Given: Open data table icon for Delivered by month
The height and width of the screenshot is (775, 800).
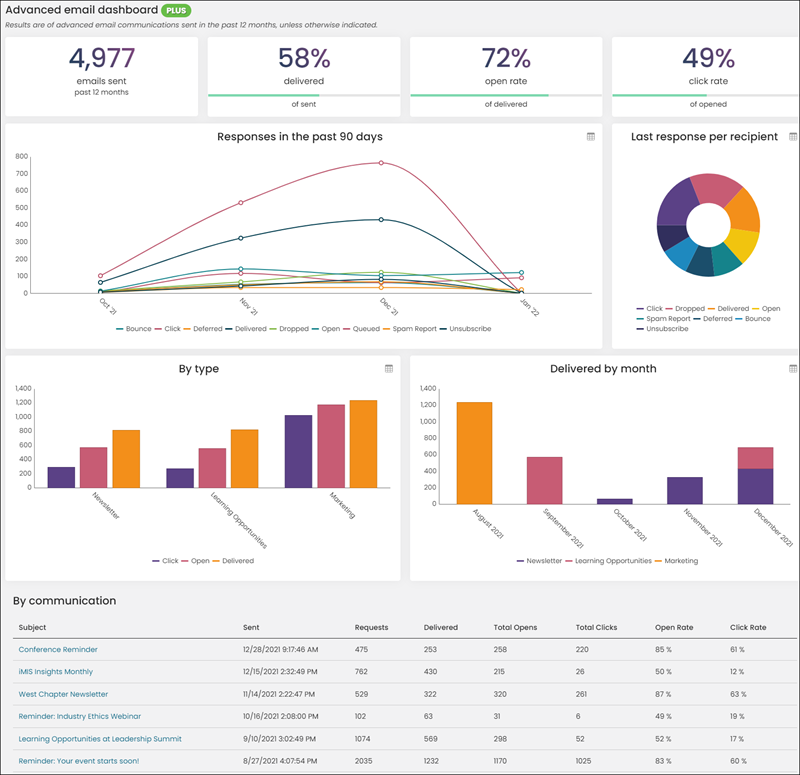Looking at the screenshot, I should tap(793, 369).
